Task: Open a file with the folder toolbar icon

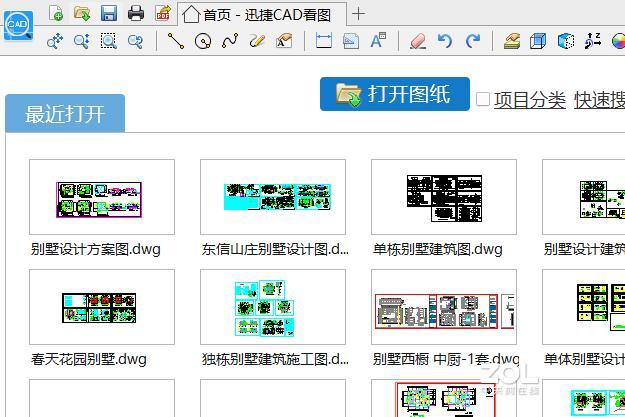Action: pos(82,13)
